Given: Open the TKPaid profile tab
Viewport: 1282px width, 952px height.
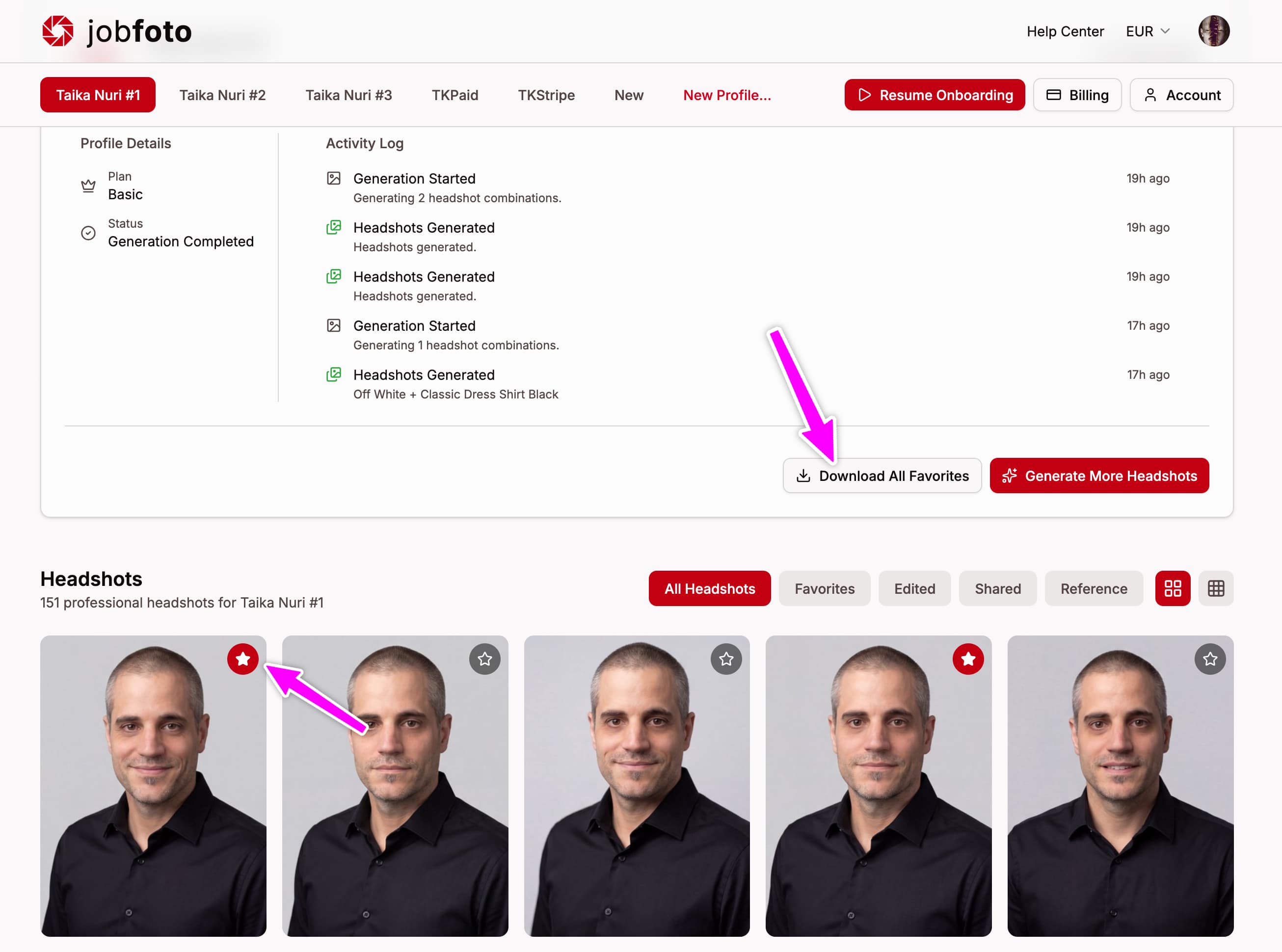Looking at the screenshot, I should coord(455,95).
